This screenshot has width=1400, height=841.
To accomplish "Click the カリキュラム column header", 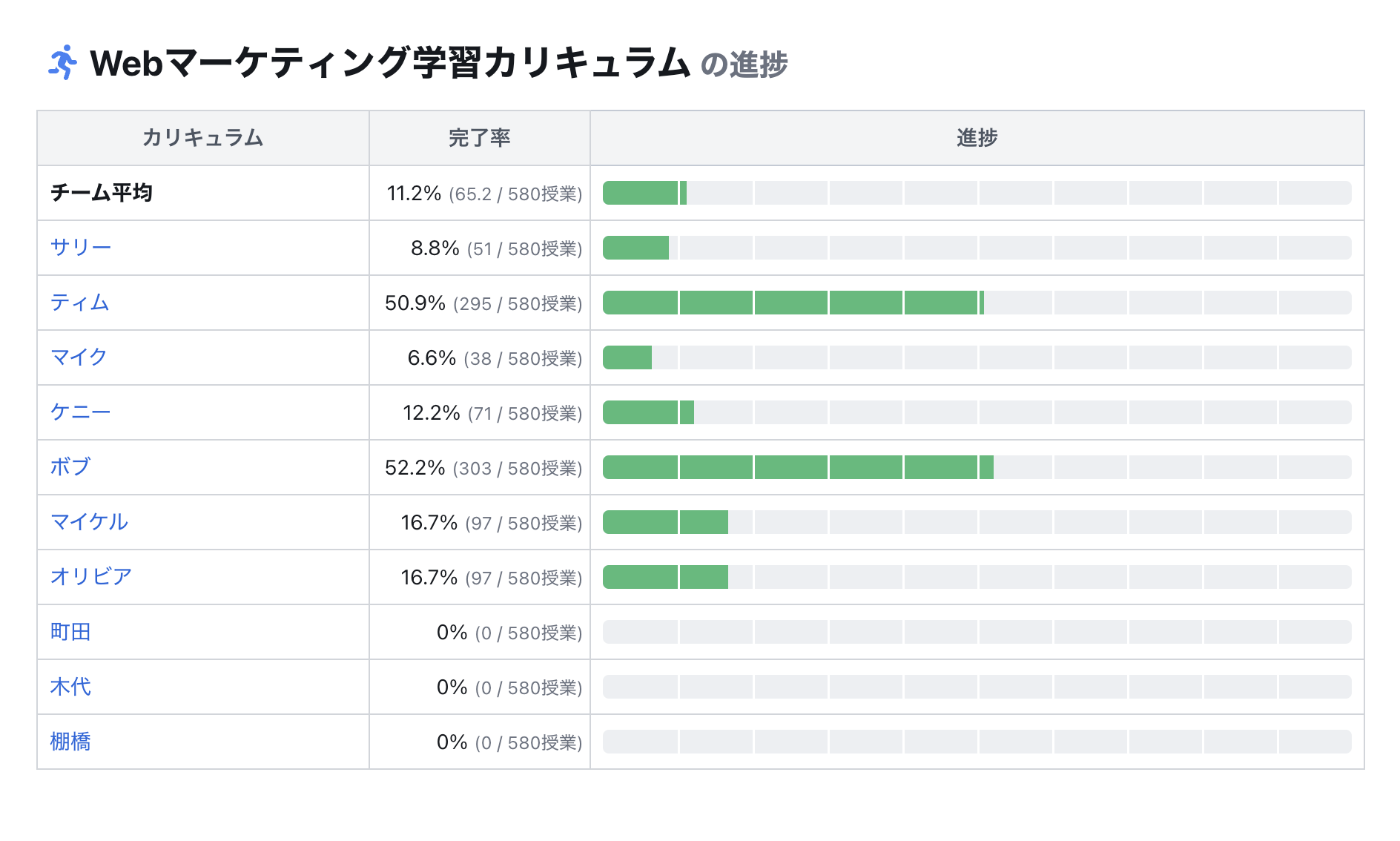I will pyautogui.click(x=202, y=138).
